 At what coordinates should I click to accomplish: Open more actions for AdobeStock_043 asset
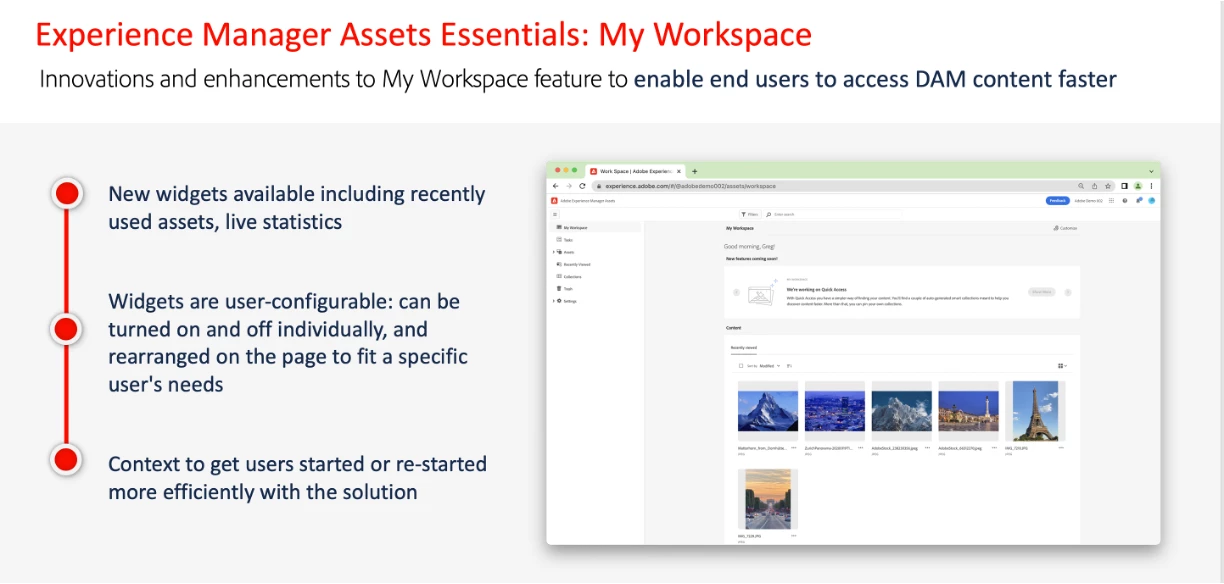tap(994, 448)
